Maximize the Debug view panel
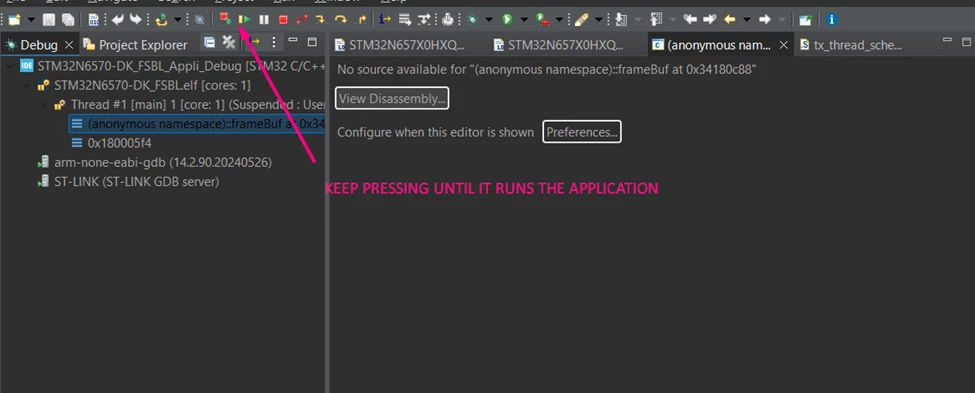 (x=312, y=42)
